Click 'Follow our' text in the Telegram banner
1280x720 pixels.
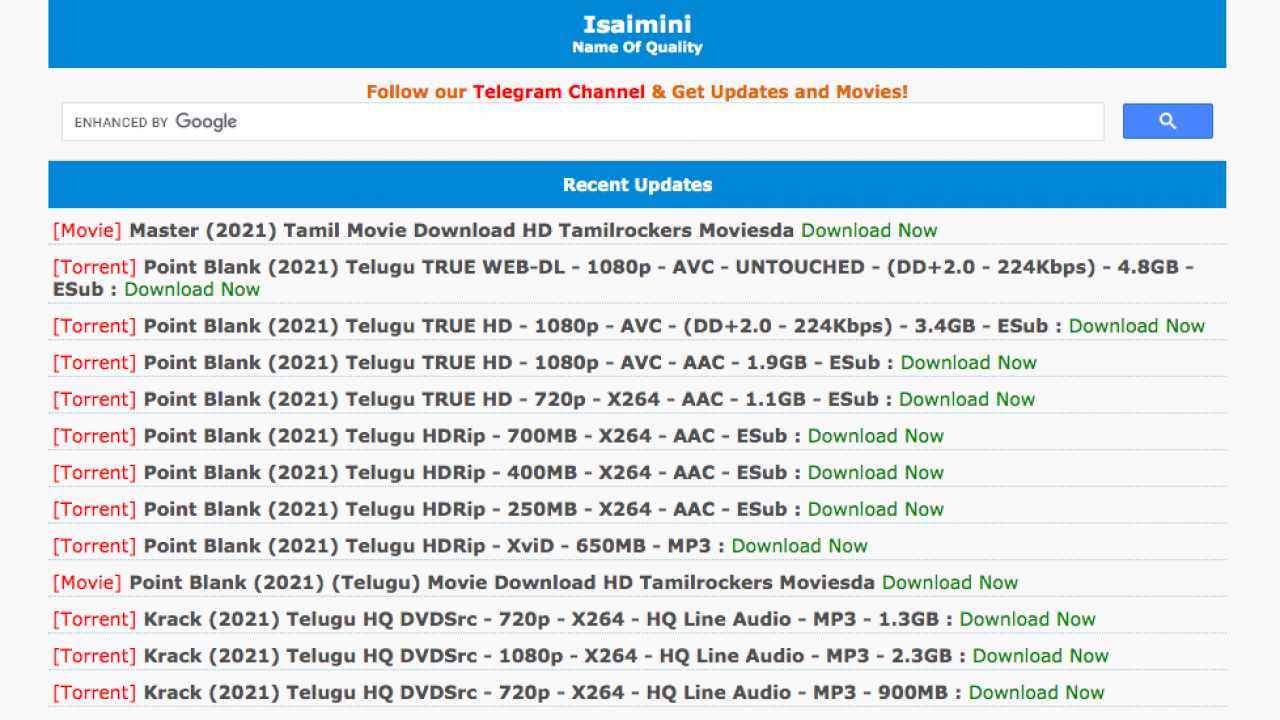pos(416,92)
